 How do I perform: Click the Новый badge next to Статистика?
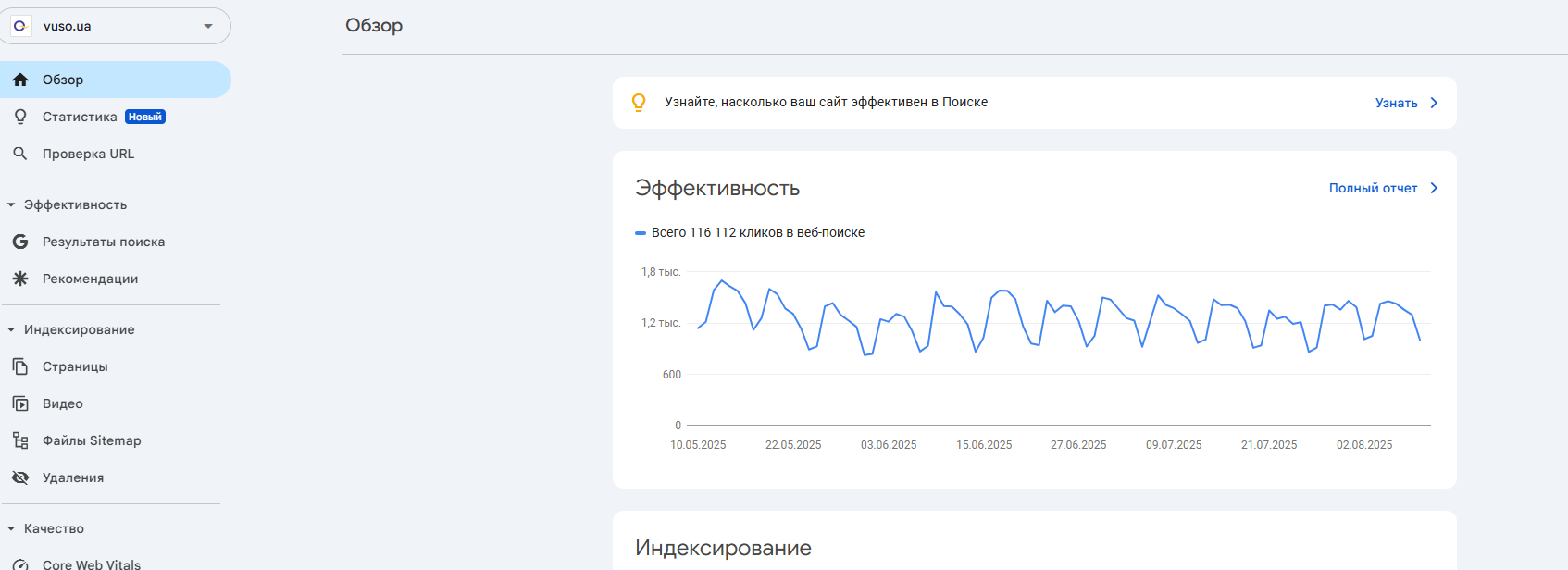[x=145, y=117]
